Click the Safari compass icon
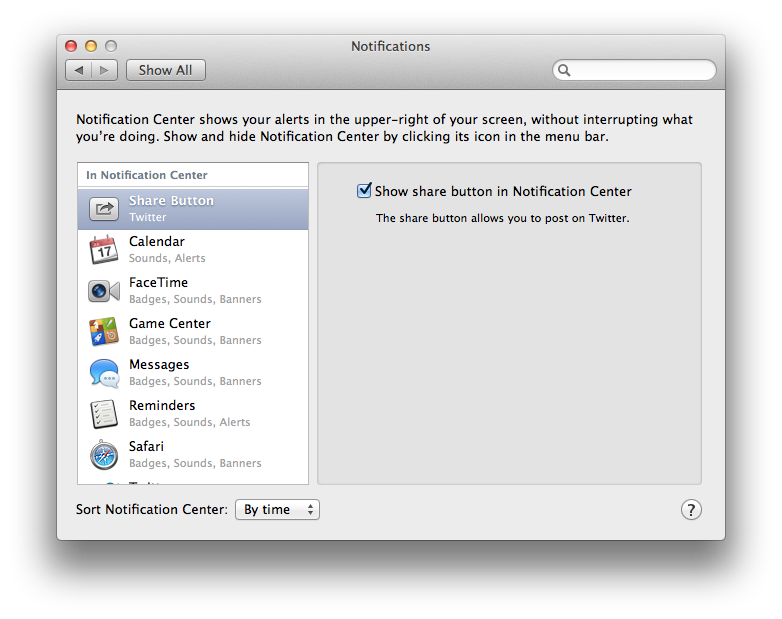The width and height of the screenshot is (782, 619). (104, 455)
